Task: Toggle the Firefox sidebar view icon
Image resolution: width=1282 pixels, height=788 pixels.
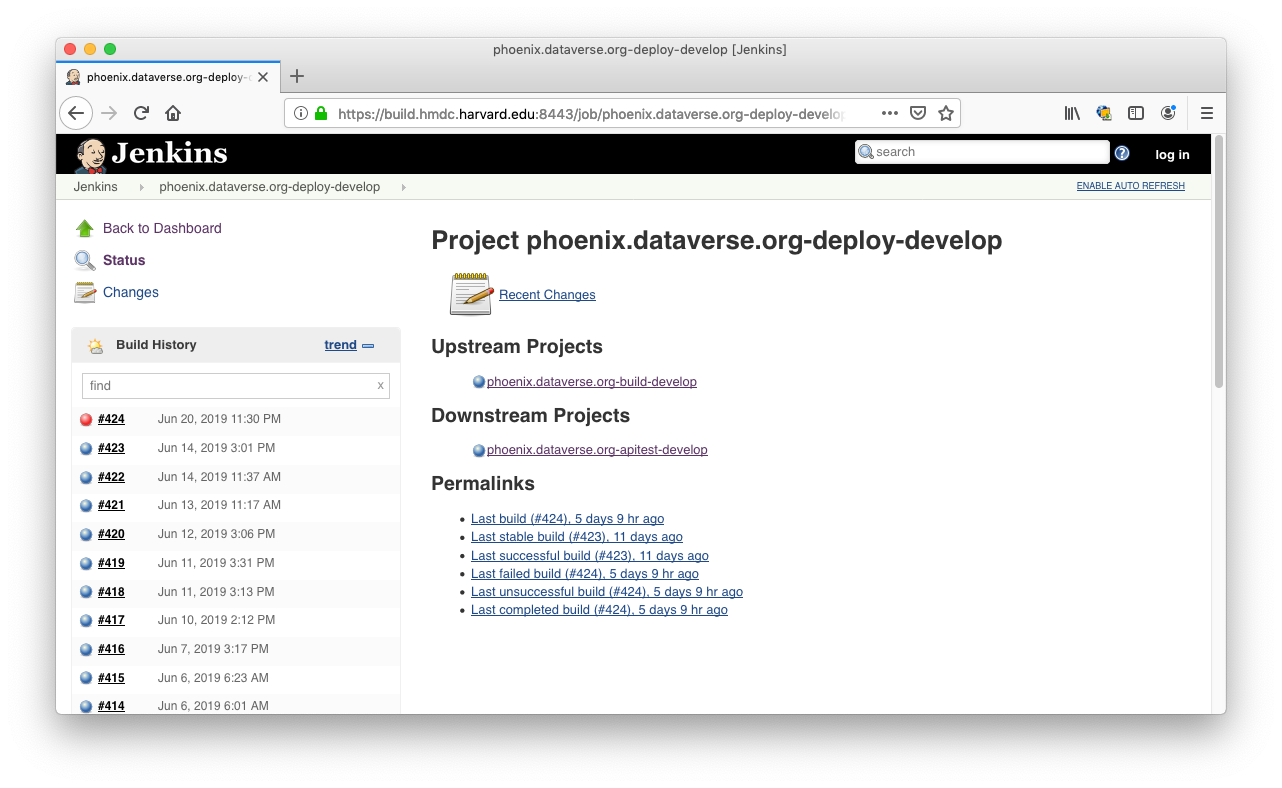Action: pyautogui.click(x=1136, y=113)
